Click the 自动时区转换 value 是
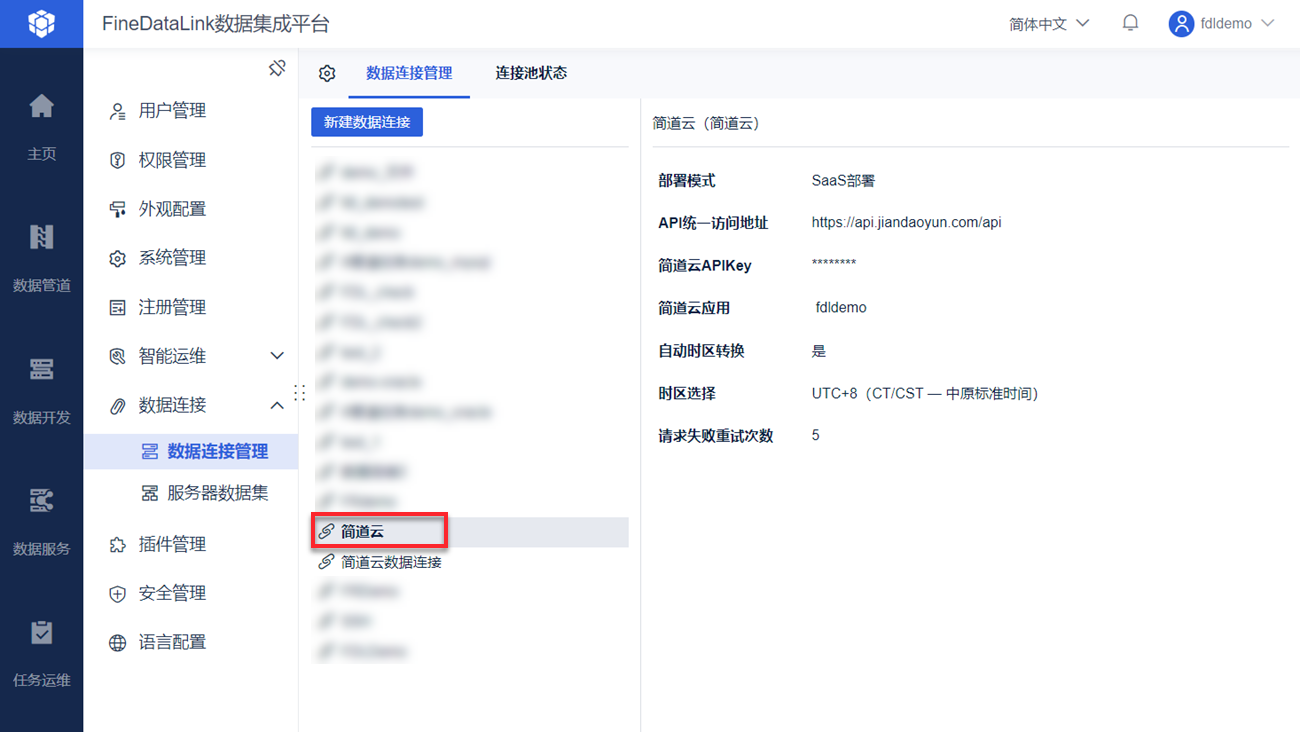This screenshot has width=1300, height=732. click(x=819, y=351)
